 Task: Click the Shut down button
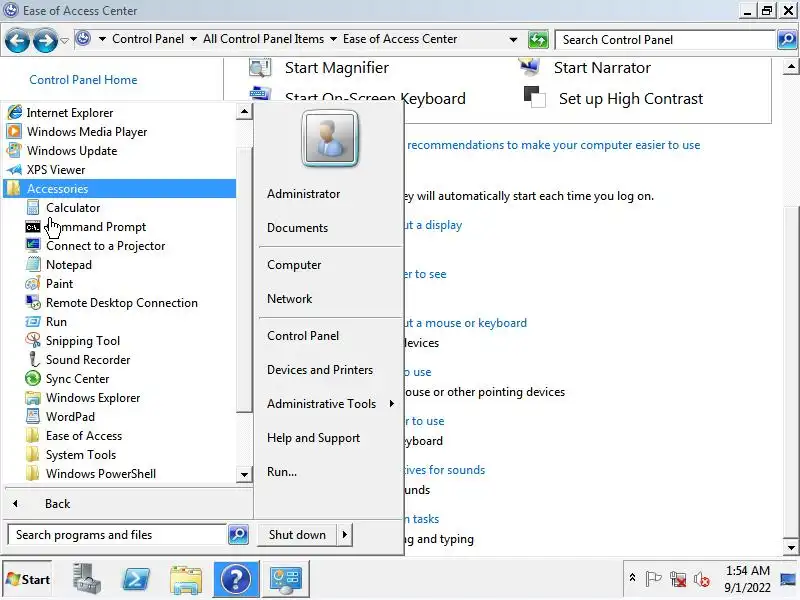point(297,535)
